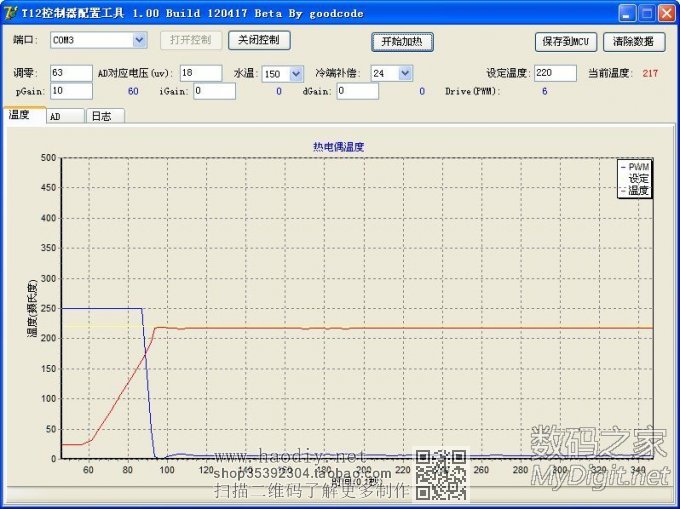The height and width of the screenshot is (509, 680).
Task: Maximize the T12 configuration tool window
Action: click(x=645, y=13)
